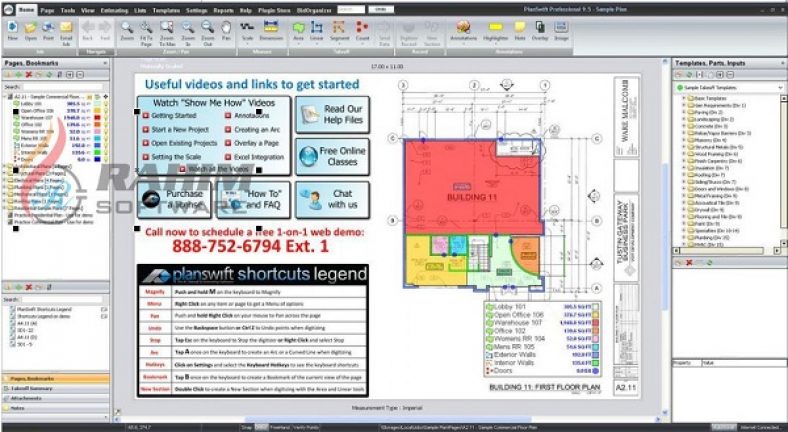
Task: Click the Back navigation arrow
Action: (87, 28)
